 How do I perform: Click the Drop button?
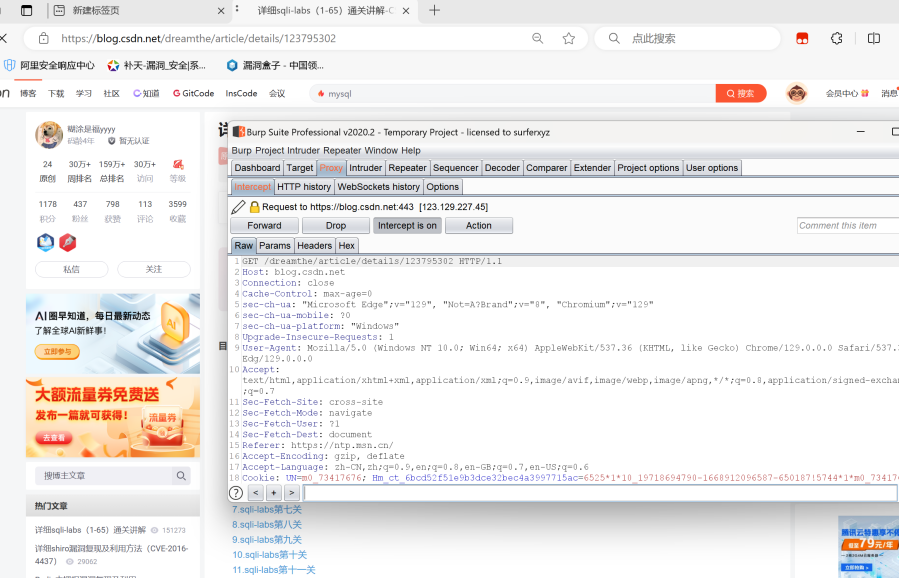(336, 225)
